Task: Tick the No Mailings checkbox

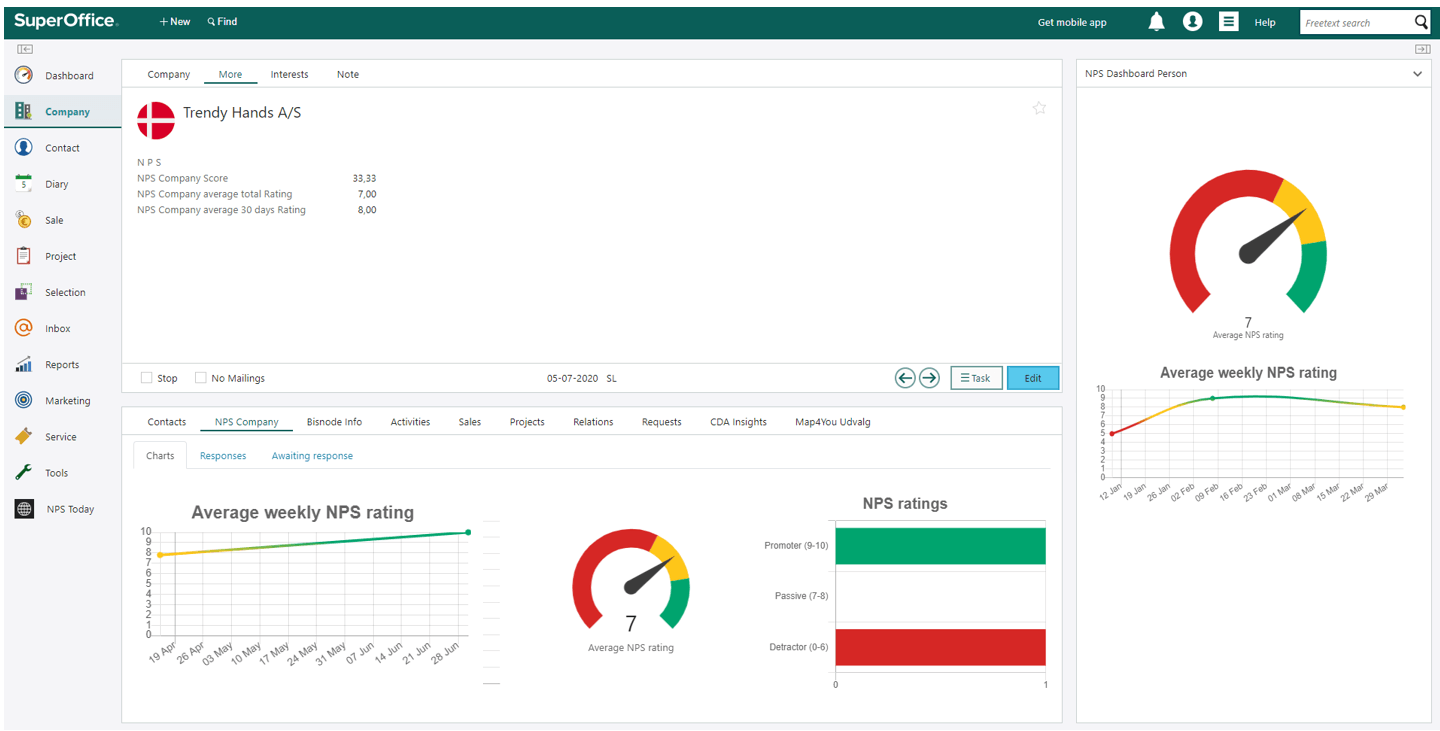Action: coord(201,378)
